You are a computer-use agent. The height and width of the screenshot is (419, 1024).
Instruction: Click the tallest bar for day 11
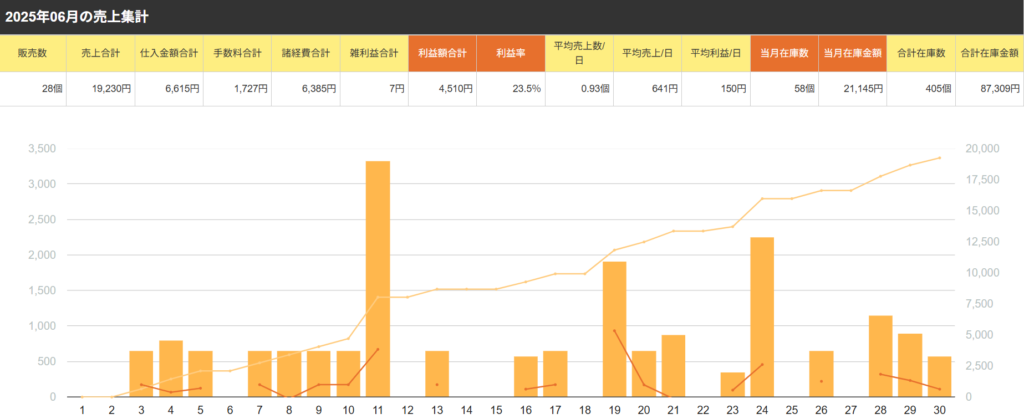click(377, 279)
